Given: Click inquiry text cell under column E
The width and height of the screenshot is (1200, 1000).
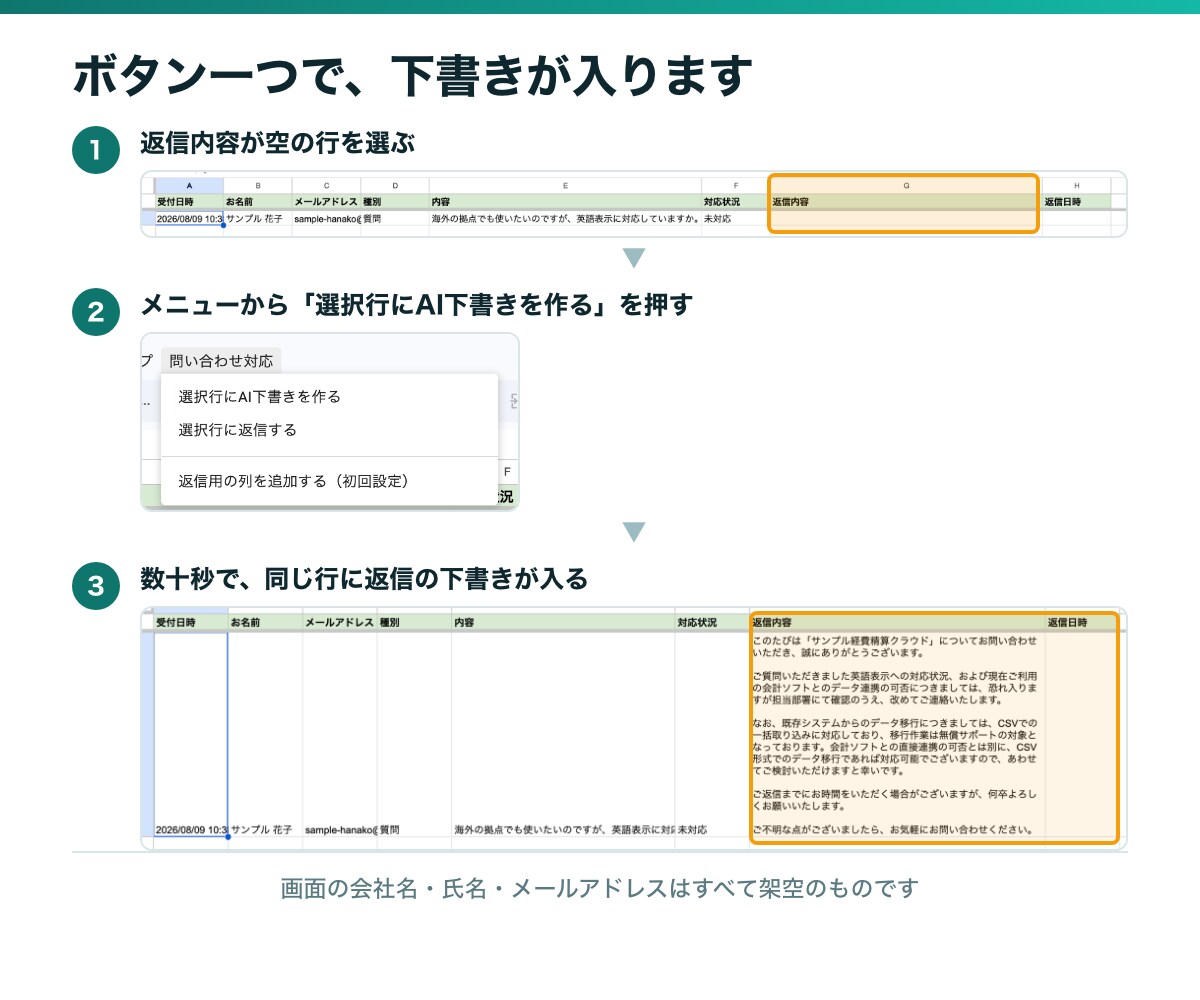Looking at the screenshot, I should 565,218.
